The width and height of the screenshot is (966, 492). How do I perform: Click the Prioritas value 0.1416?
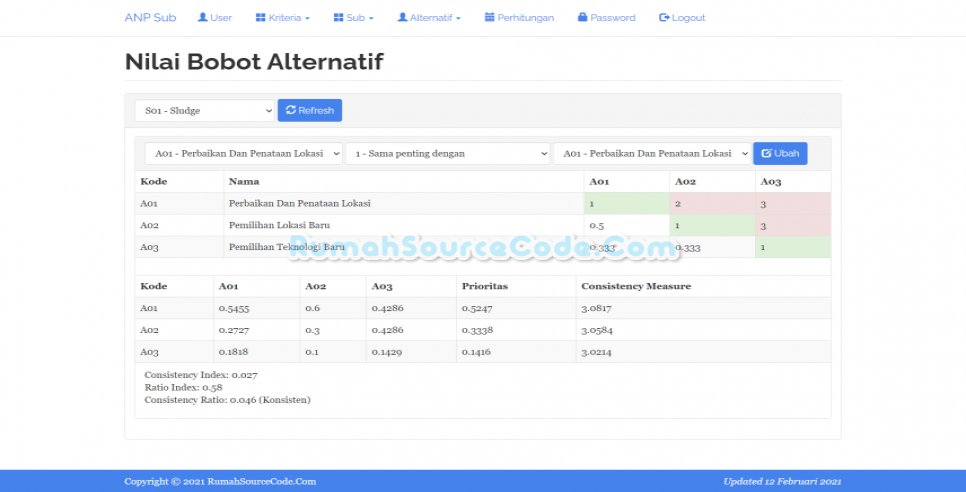[516, 352]
